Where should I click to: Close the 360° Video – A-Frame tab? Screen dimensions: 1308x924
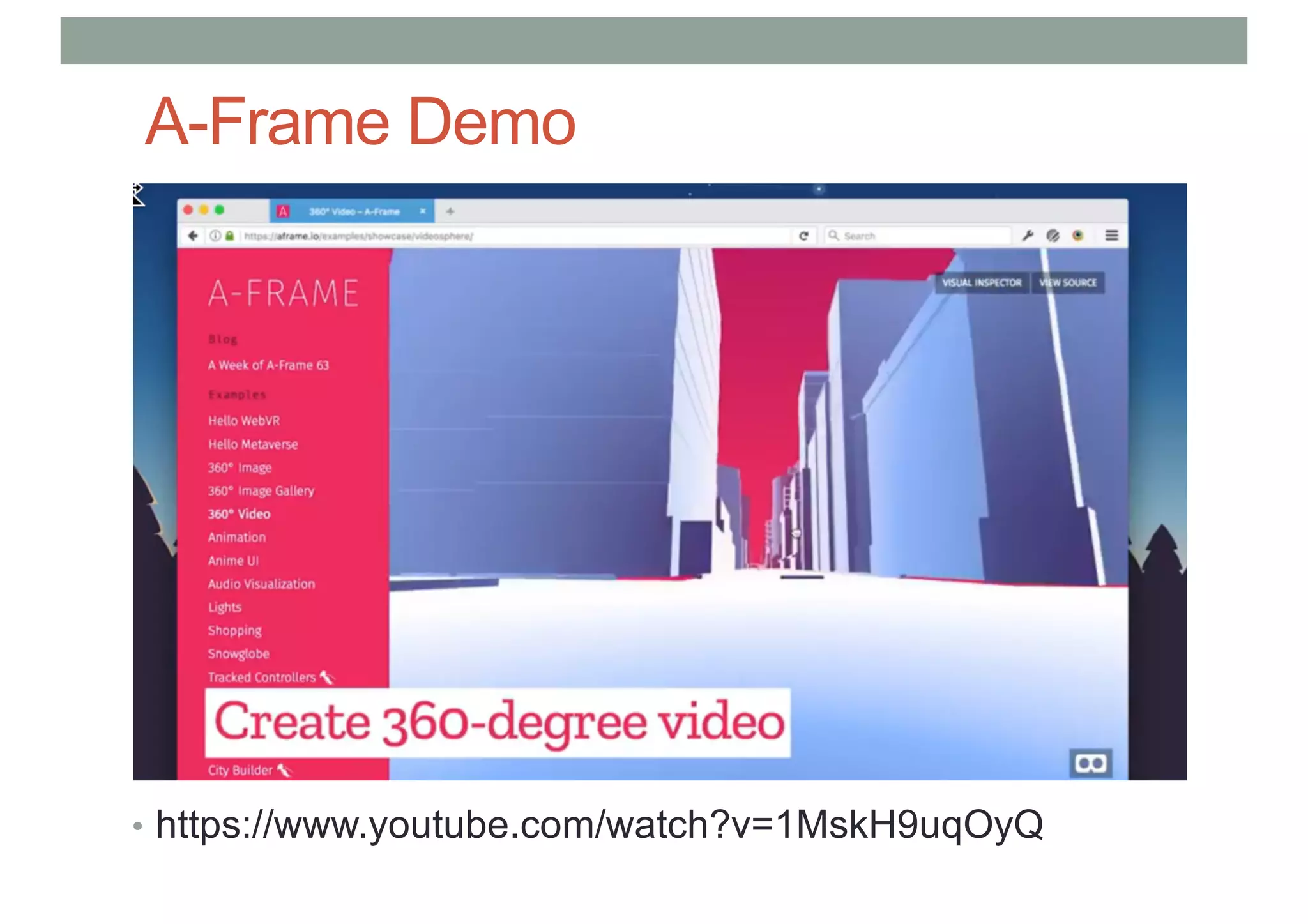(422, 211)
